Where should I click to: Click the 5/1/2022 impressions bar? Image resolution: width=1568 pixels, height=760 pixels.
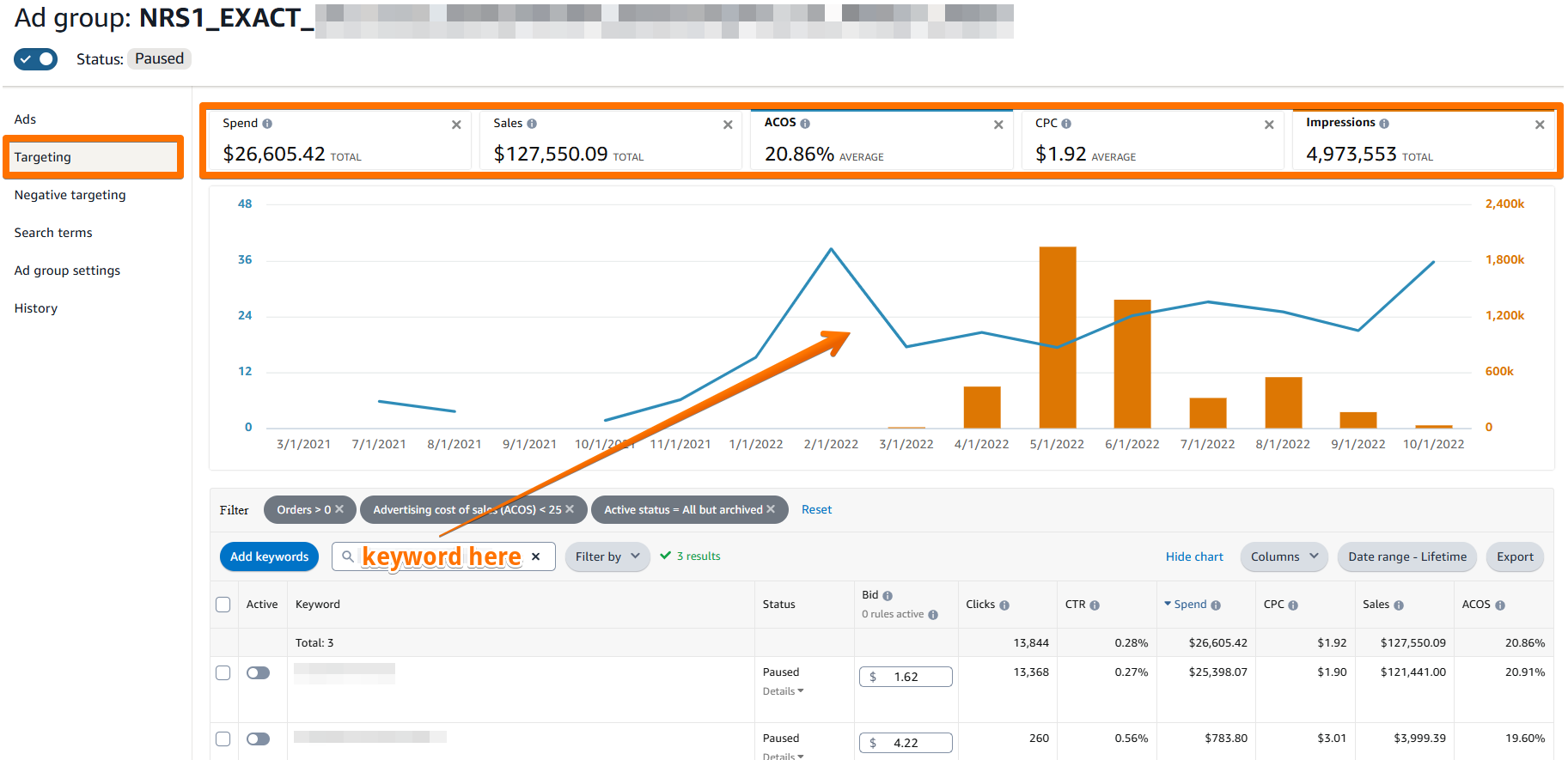(x=1057, y=337)
